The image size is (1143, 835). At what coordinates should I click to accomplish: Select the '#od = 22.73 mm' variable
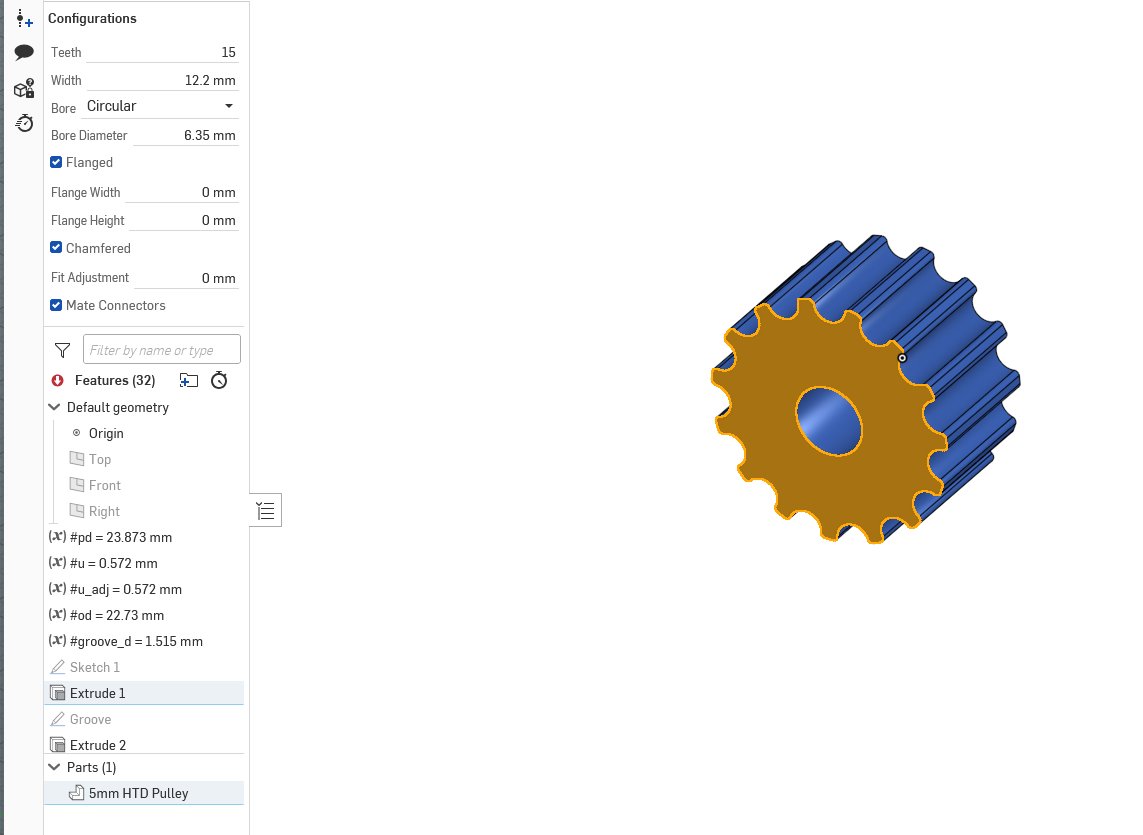[x=117, y=615]
